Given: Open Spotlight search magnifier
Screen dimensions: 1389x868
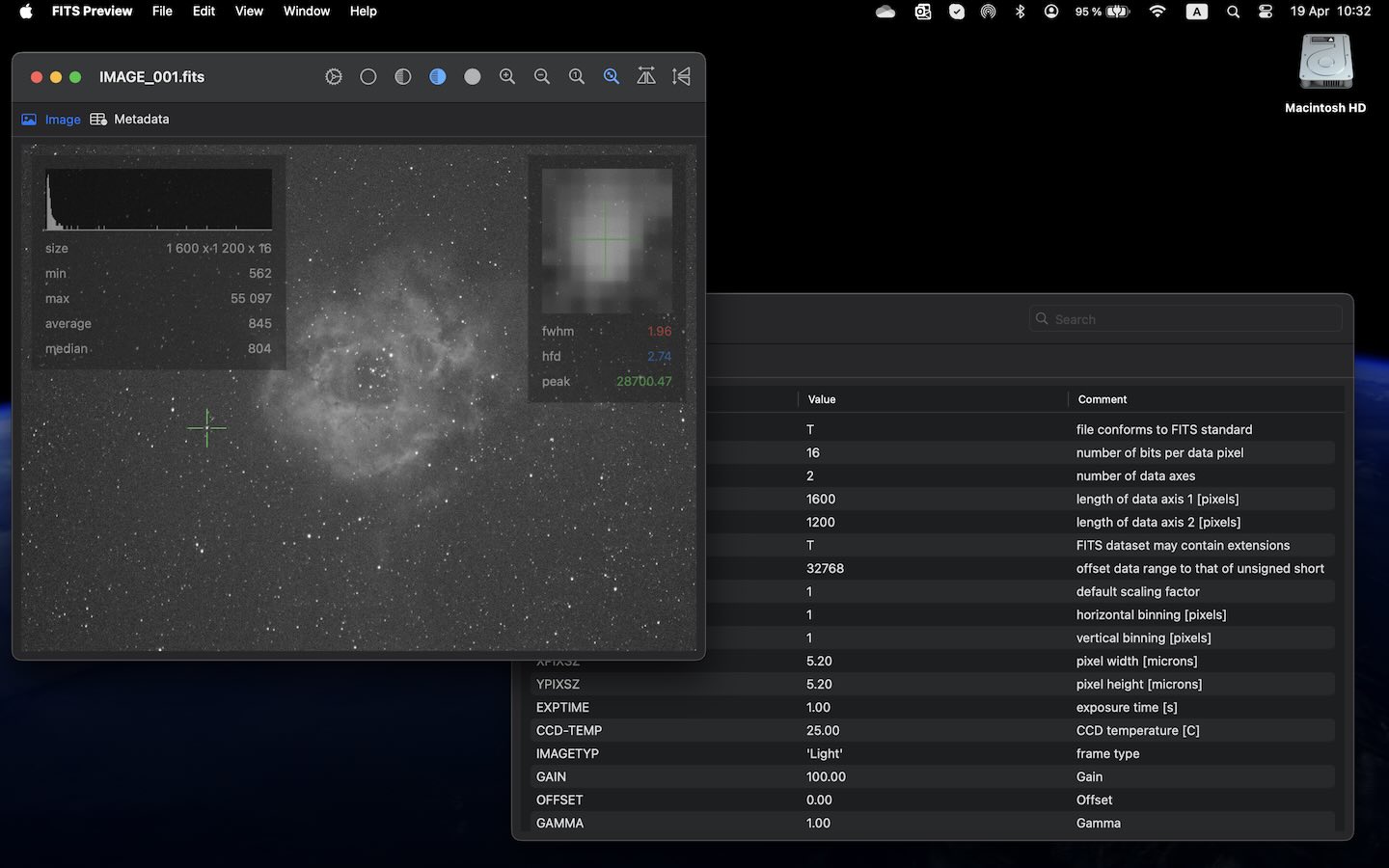Looking at the screenshot, I should (1233, 12).
